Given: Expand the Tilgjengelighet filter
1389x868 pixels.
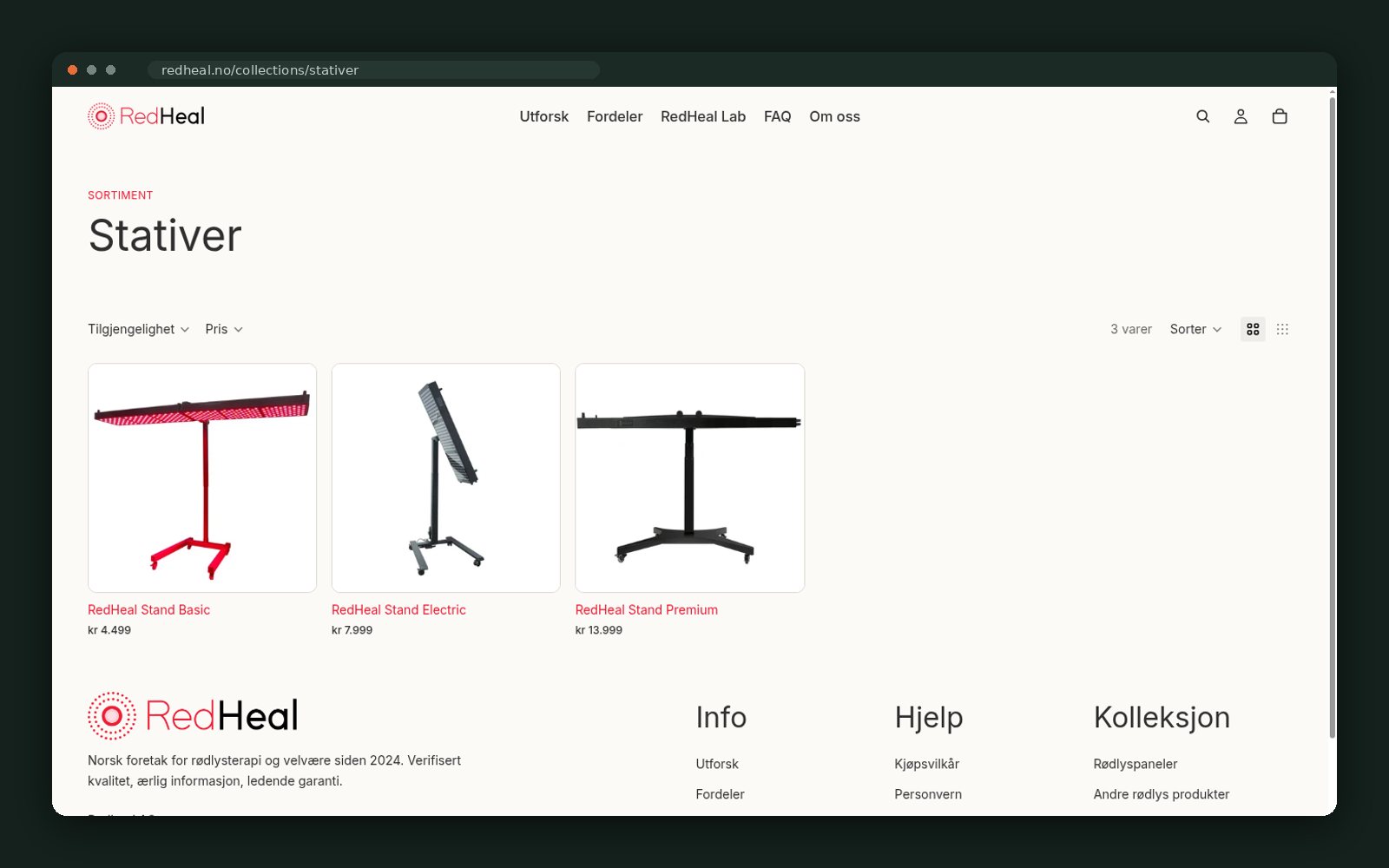Looking at the screenshot, I should tap(138, 329).
